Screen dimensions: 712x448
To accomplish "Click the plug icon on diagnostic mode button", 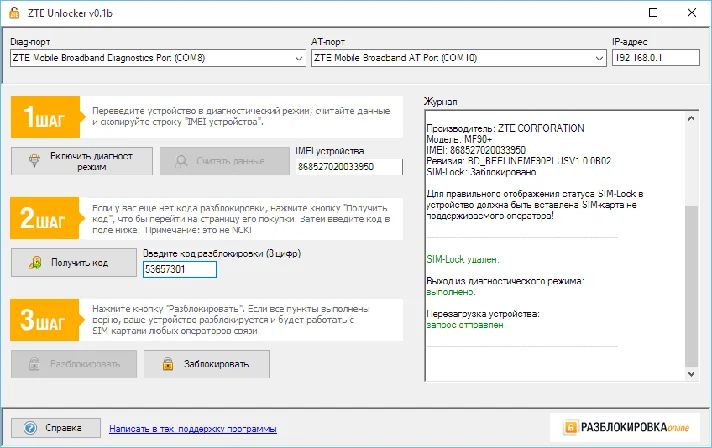I will click(34, 161).
